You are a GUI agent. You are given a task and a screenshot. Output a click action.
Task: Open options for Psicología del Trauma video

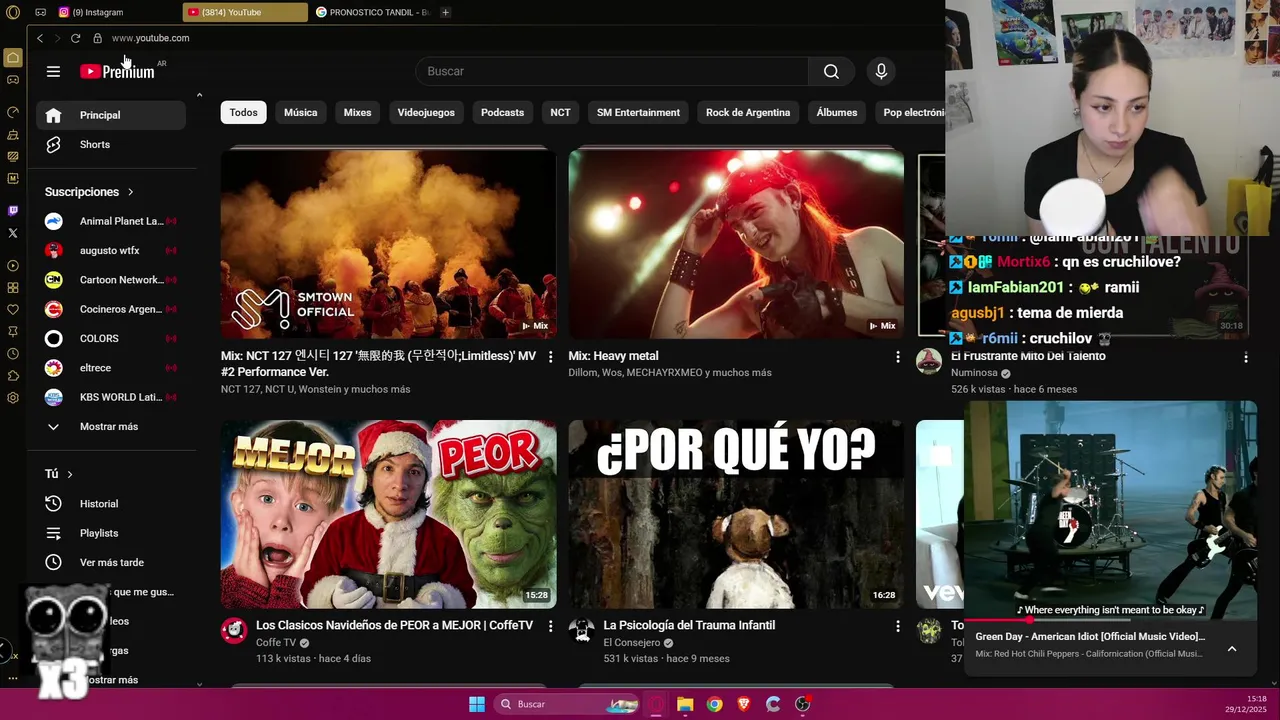coord(897,626)
